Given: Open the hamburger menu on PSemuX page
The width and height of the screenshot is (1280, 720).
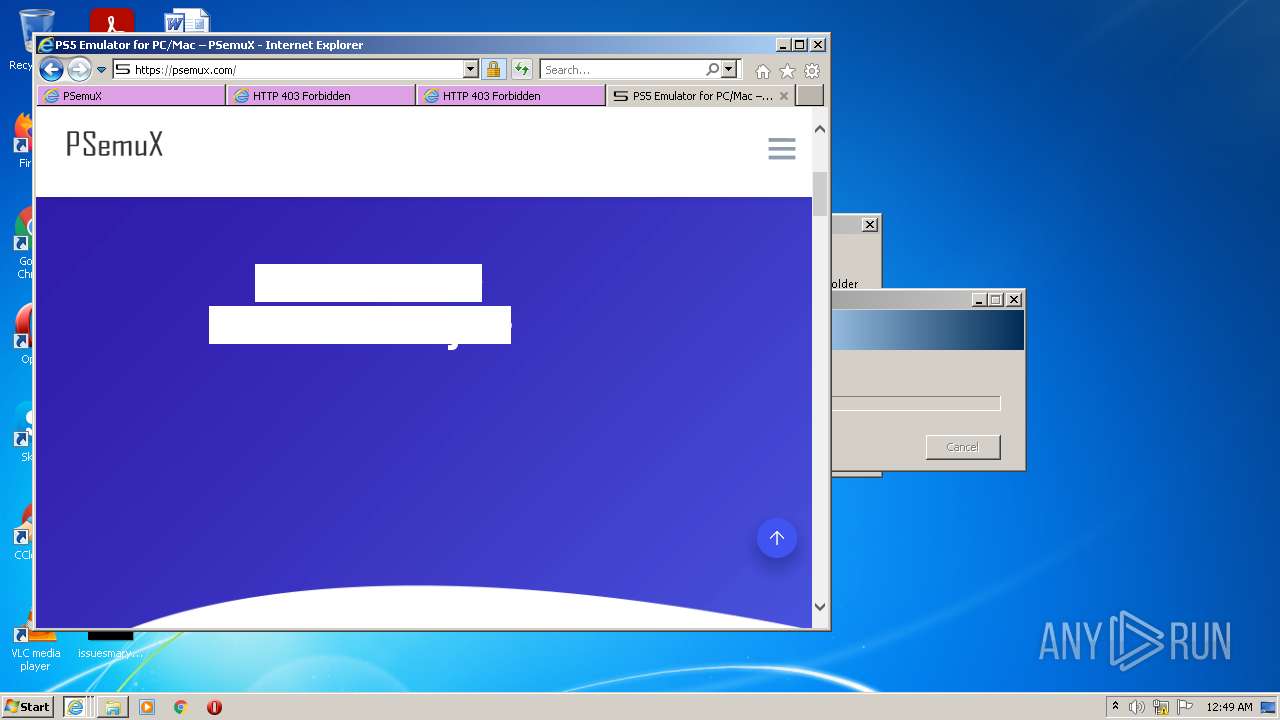Looking at the screenshot, I should pyautogui.click(x=782, y=148).
